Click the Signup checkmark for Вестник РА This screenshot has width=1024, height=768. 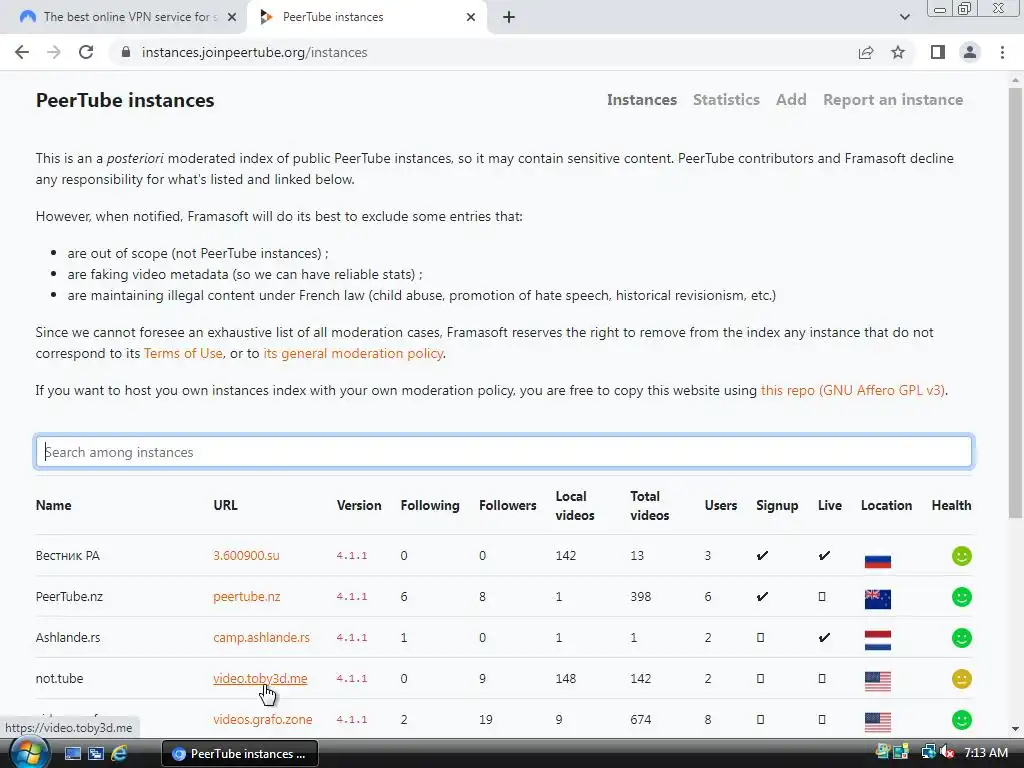pyautogui.click(x=762, y=556)
